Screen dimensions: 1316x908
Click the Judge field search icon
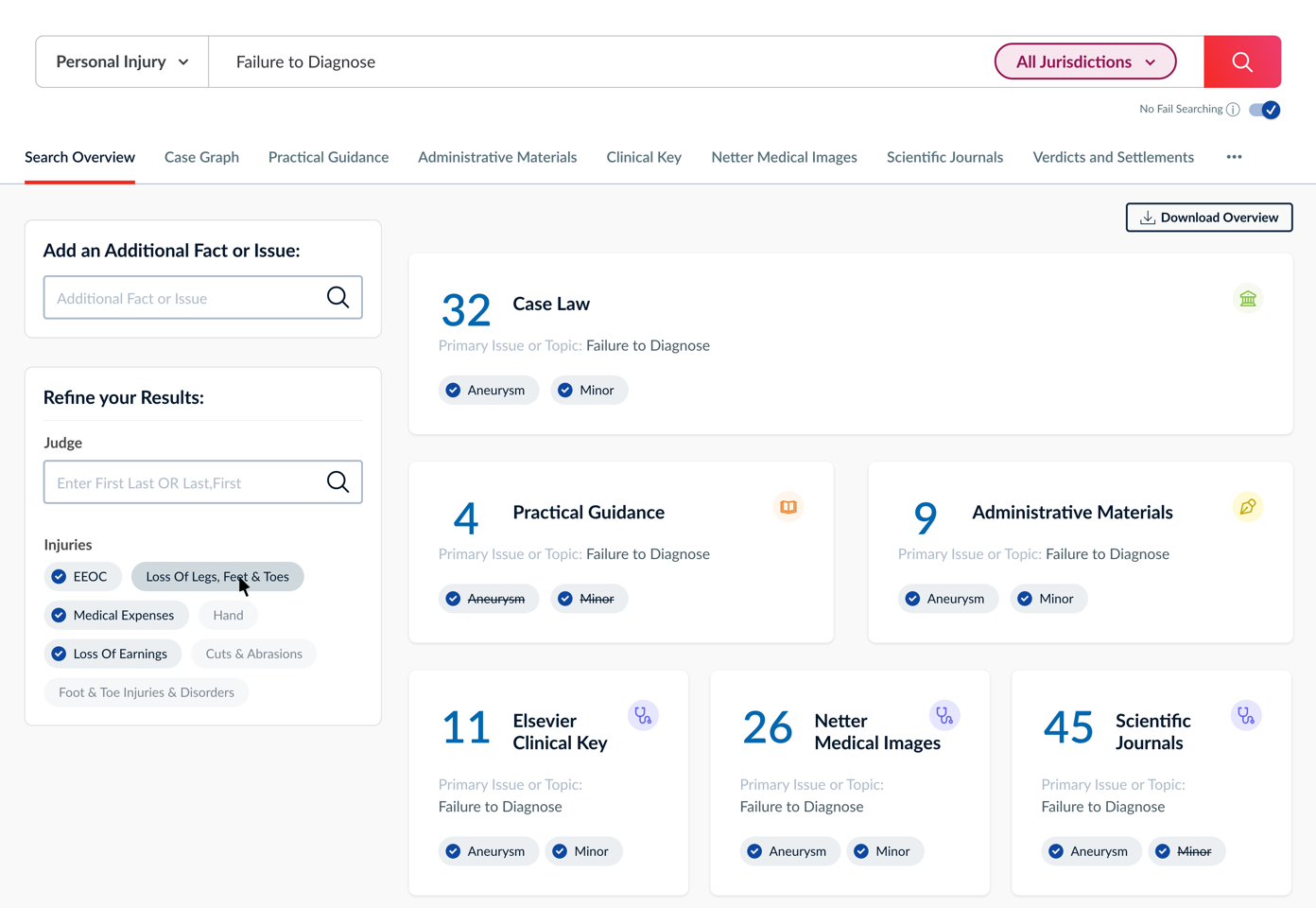pos(338,482)
